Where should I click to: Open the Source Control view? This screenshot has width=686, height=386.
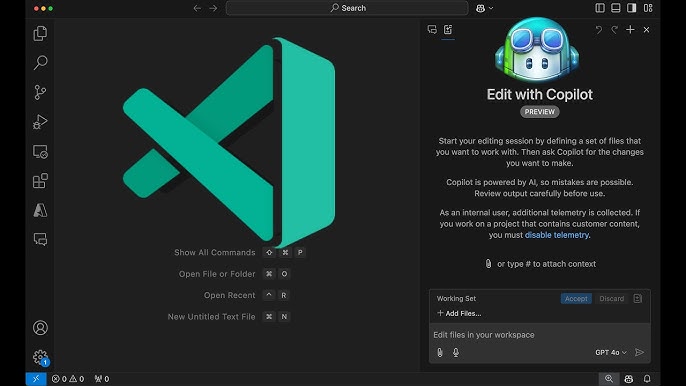point(40,92)
